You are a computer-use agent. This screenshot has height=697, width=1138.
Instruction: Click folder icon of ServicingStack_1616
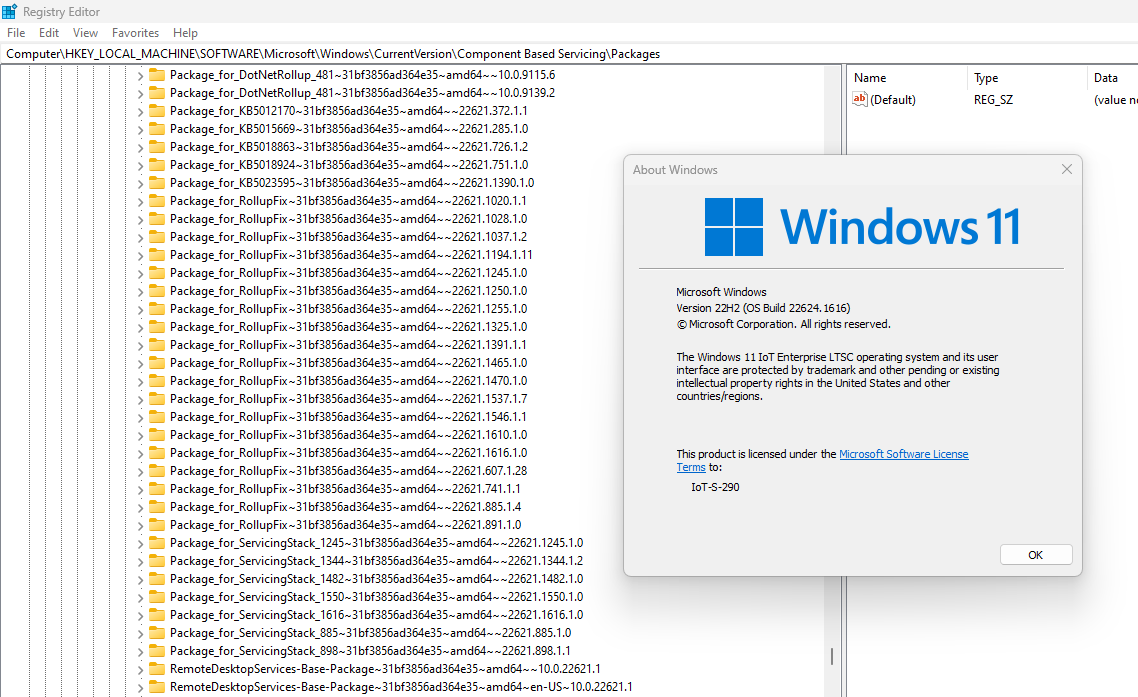pyautogui.click(x=157, y=614)
